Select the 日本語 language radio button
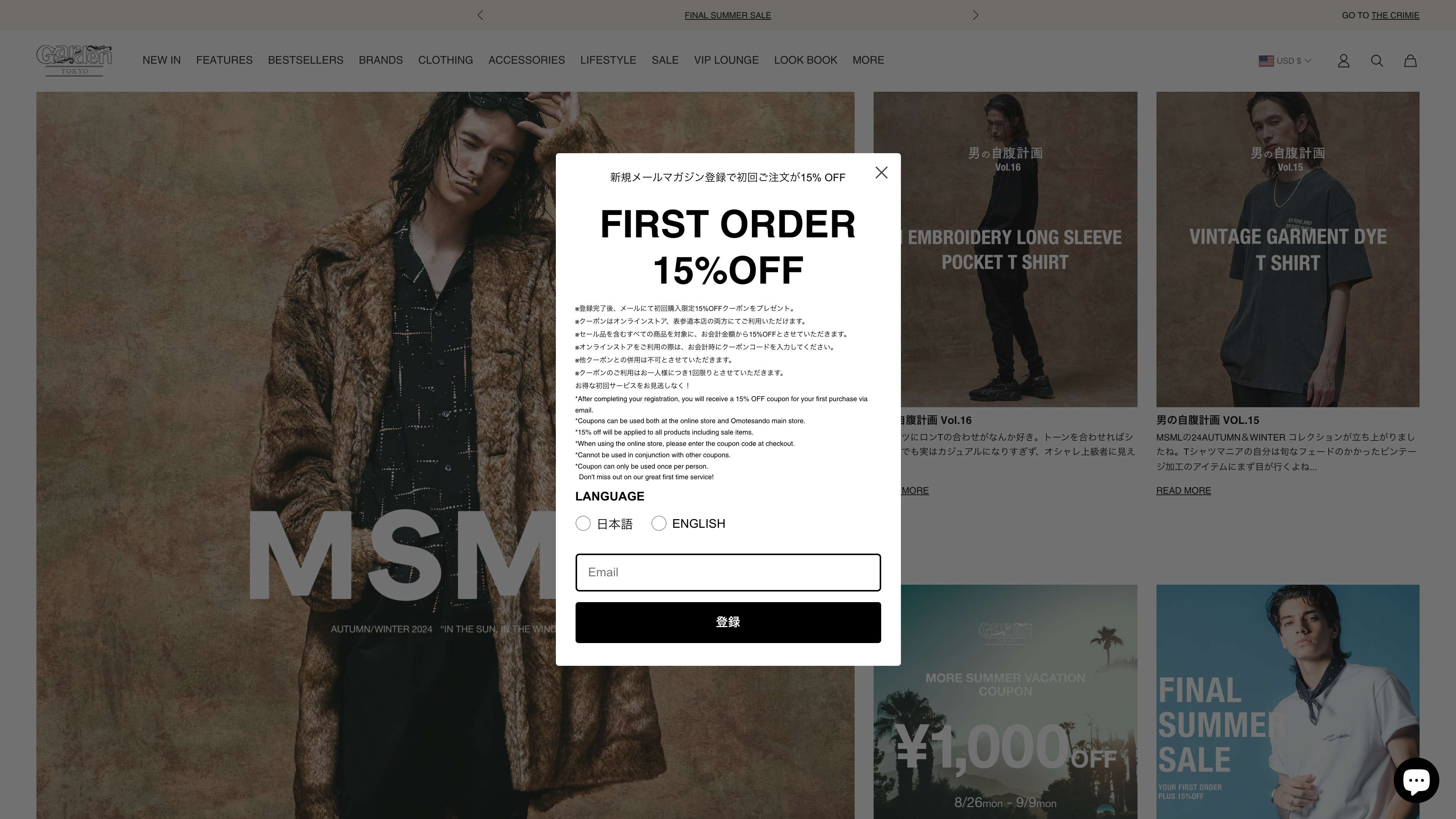Screen dimensions: 1456x819 583,523
